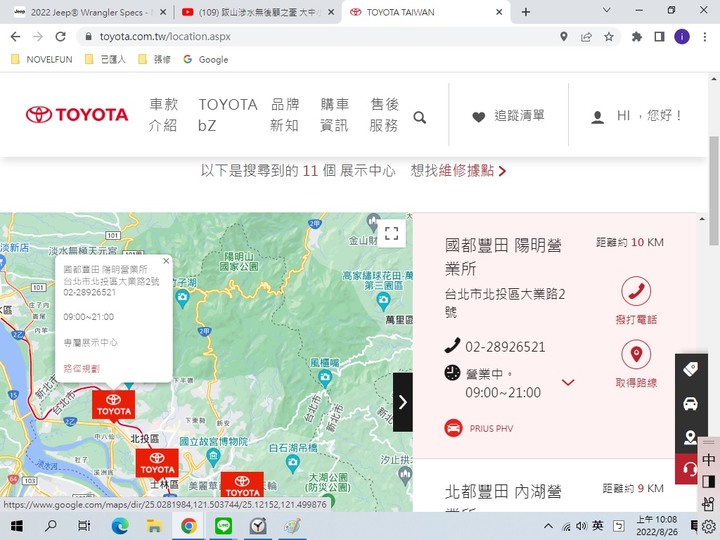This screenshot has width=720, height=540.
Task: Open a new browser tab
Action: click(526, 12)
